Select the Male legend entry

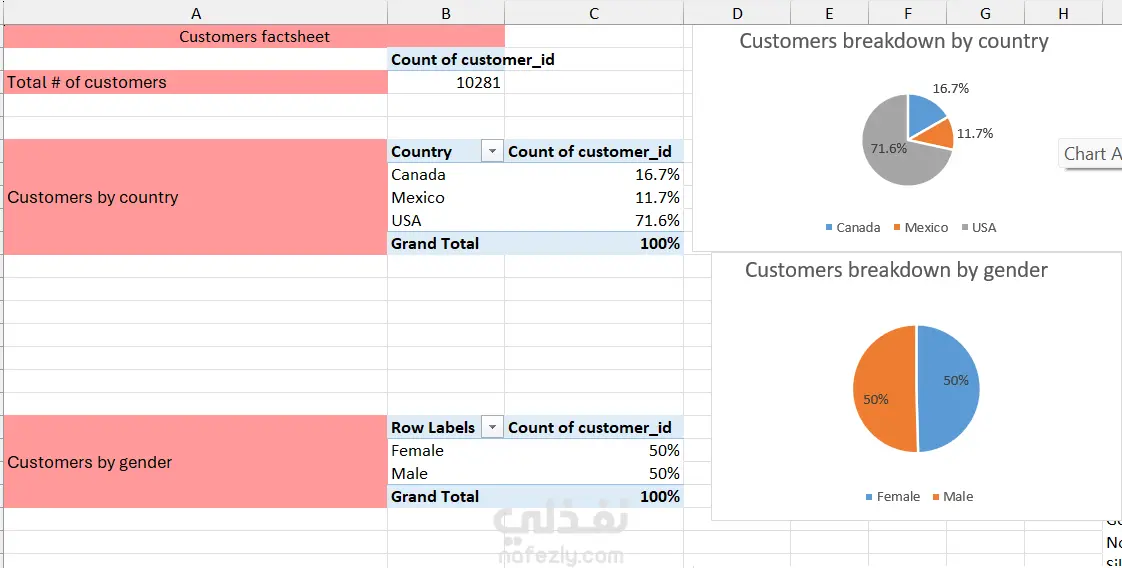tap(951, 497)
